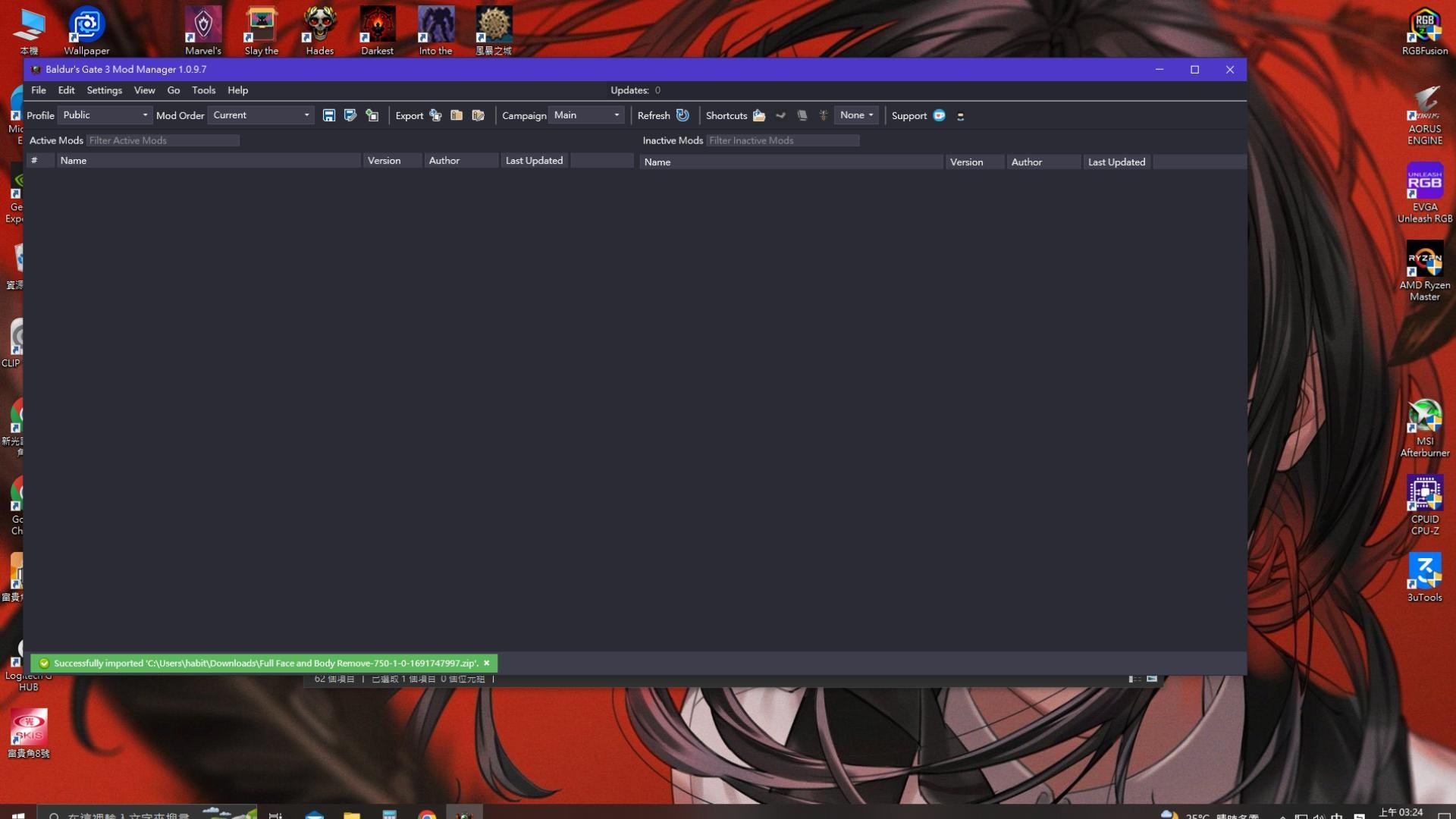Click the Filter Active Mods field
The image size is (1456, 819).
[x=162, y=140]
